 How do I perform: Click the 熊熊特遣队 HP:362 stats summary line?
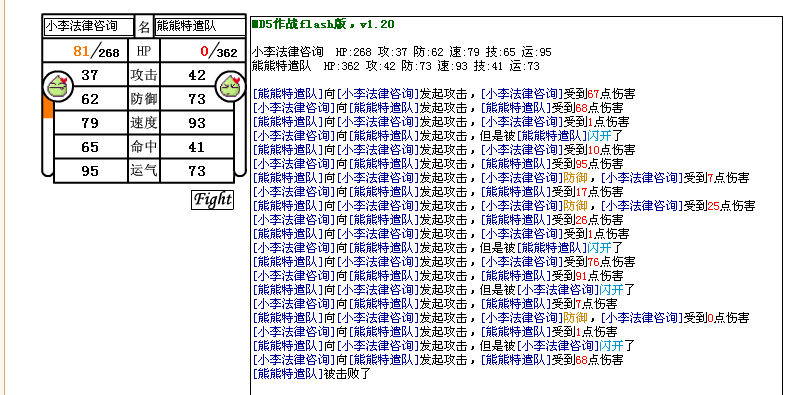pos(396,66)
